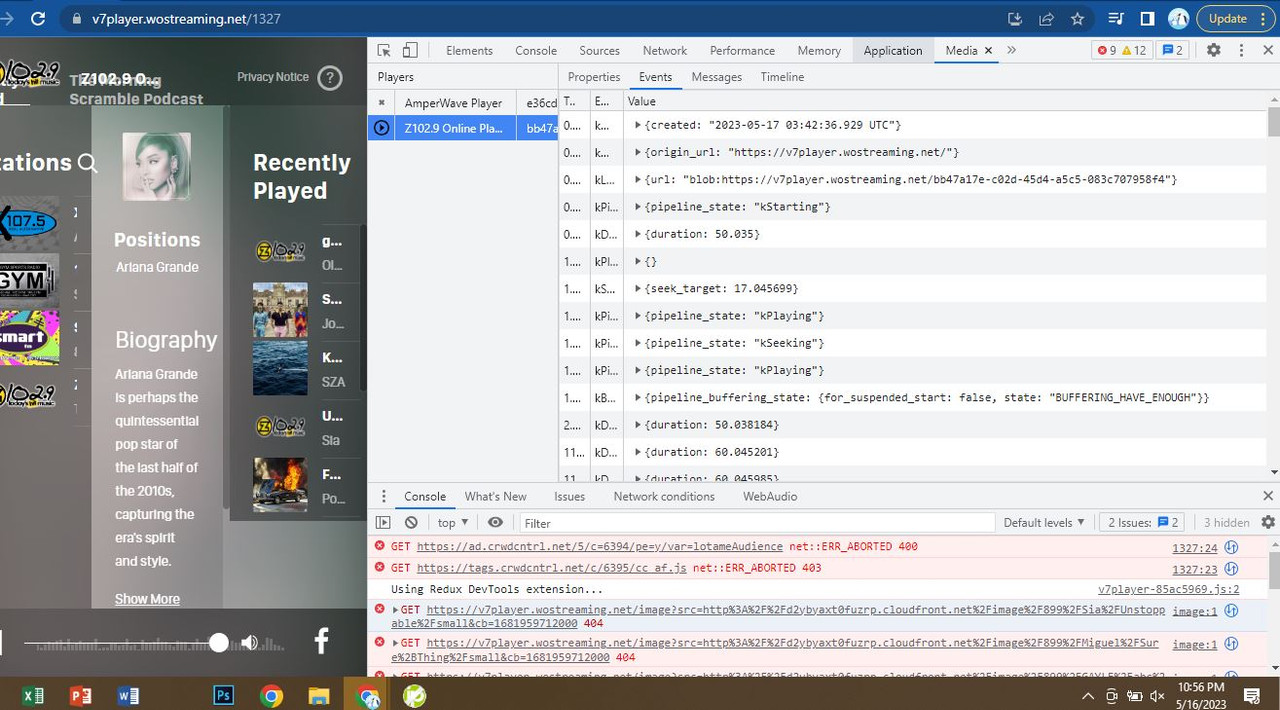Bookmark this tab with the star icon
Viewport: 1280px width, 710px height.
click(x=1077, y=18)
